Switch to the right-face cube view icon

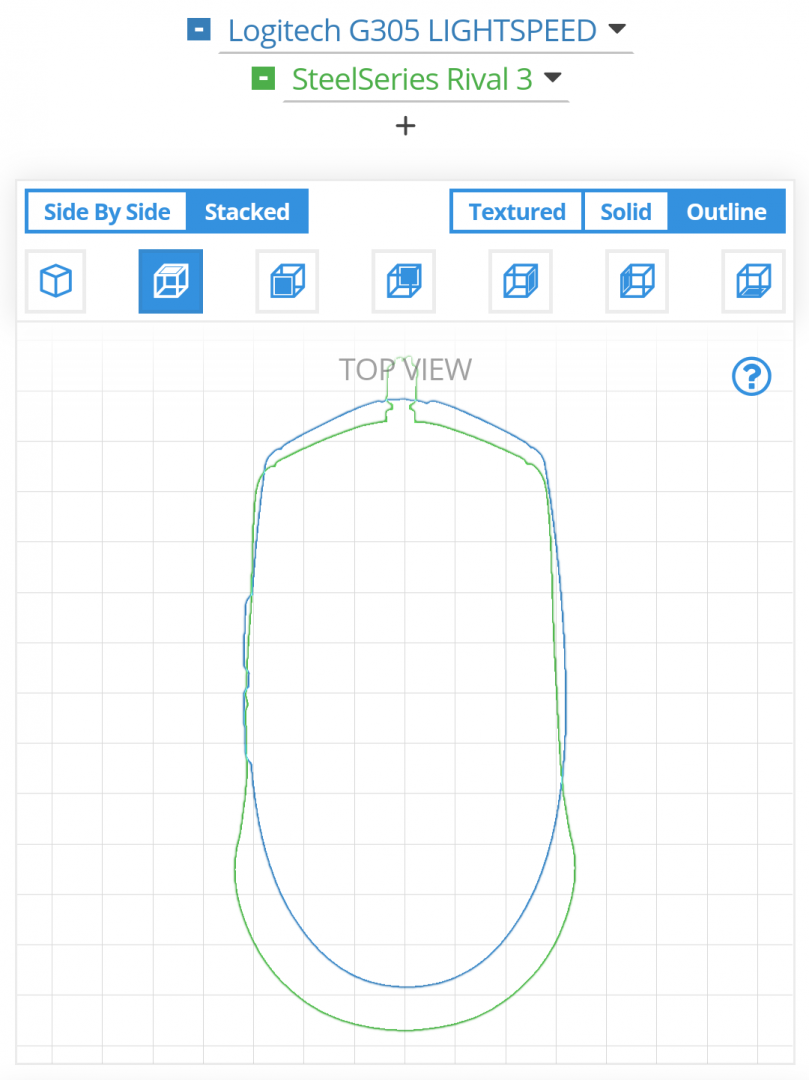[x=521, y=281]
